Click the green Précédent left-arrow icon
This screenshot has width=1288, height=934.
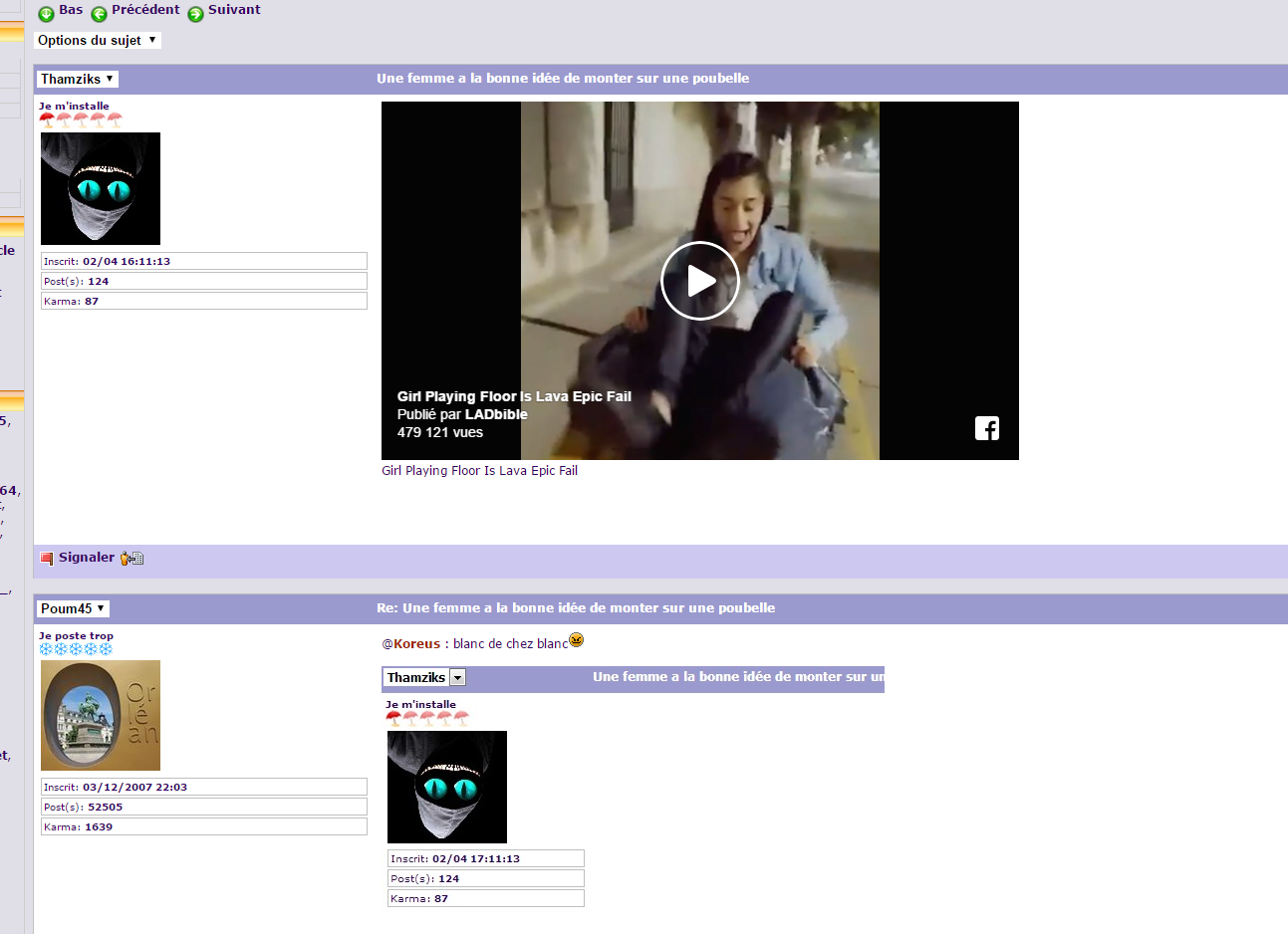coord(99,14)
